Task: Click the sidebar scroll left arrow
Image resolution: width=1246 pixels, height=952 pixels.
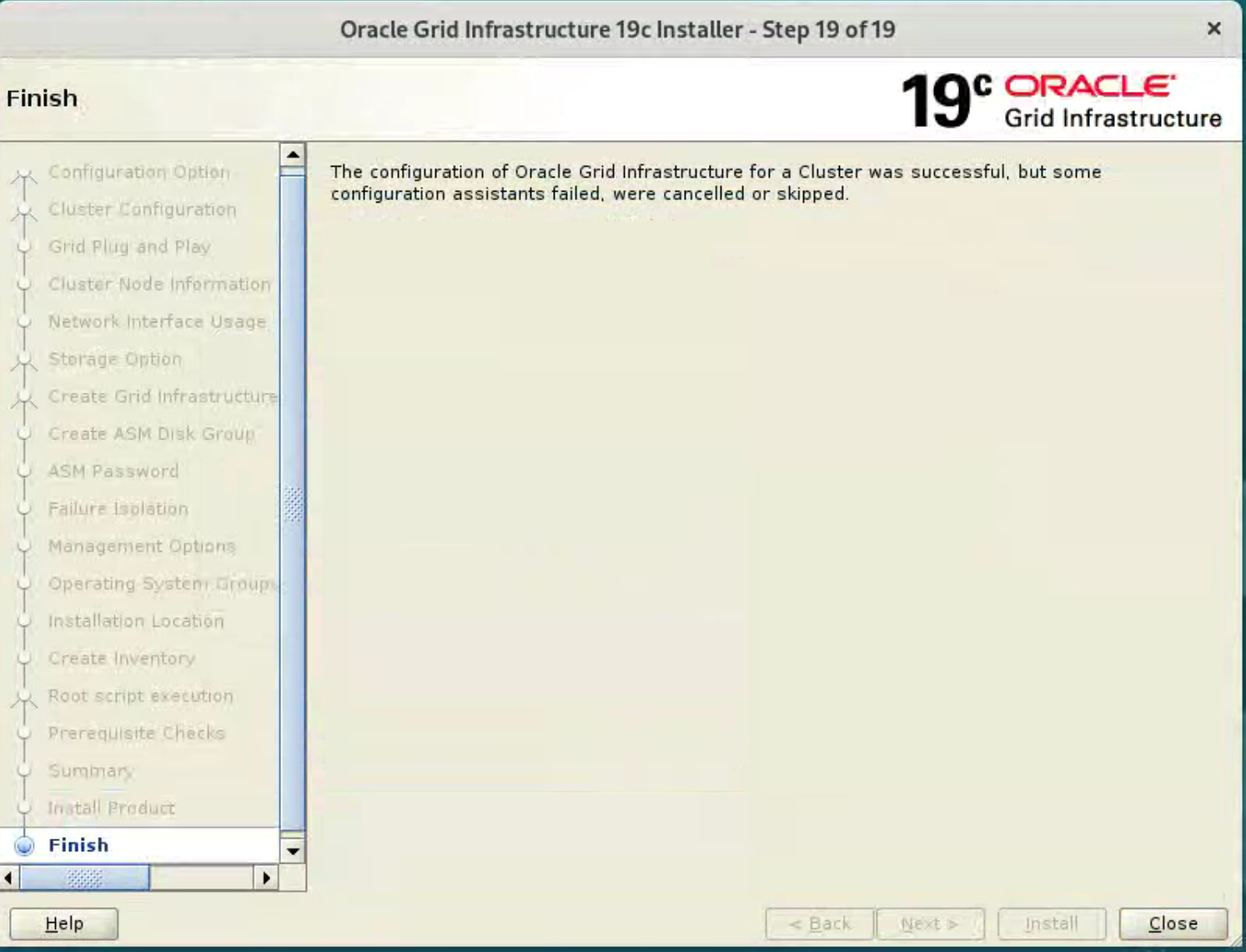Action: point(9,878)
